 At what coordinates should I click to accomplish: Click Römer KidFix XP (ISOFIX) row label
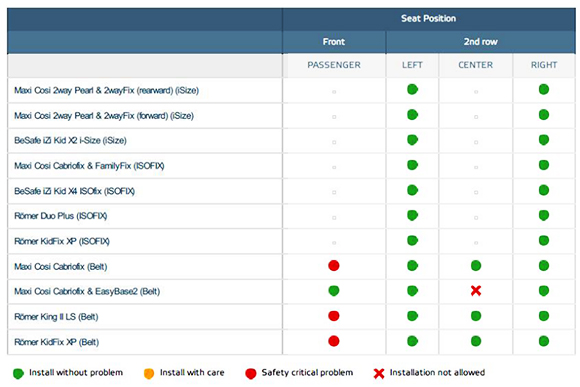click(x=62, y=241)
